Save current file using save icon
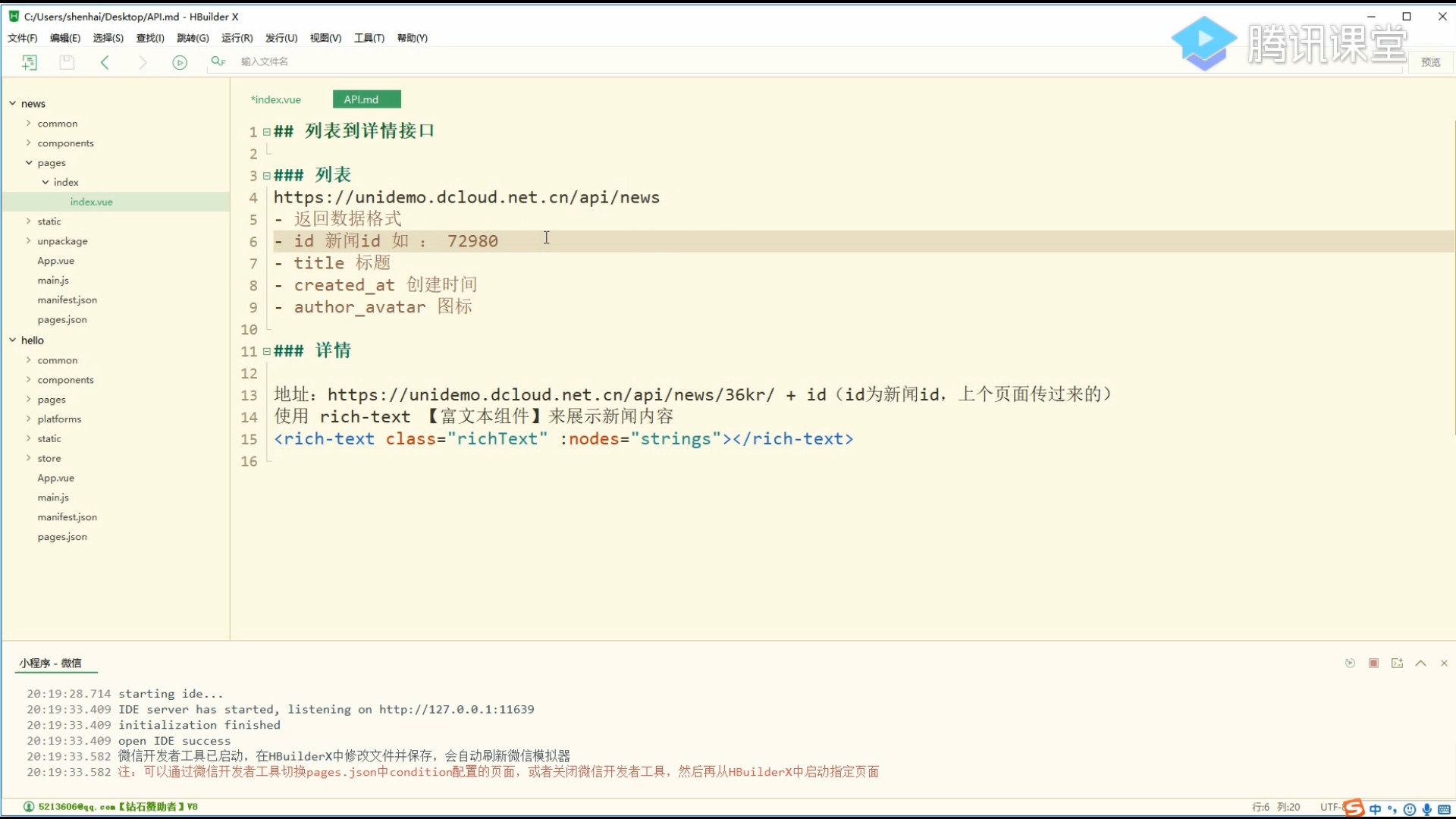Screen dimensions: 1456x819 coord(67,62)
